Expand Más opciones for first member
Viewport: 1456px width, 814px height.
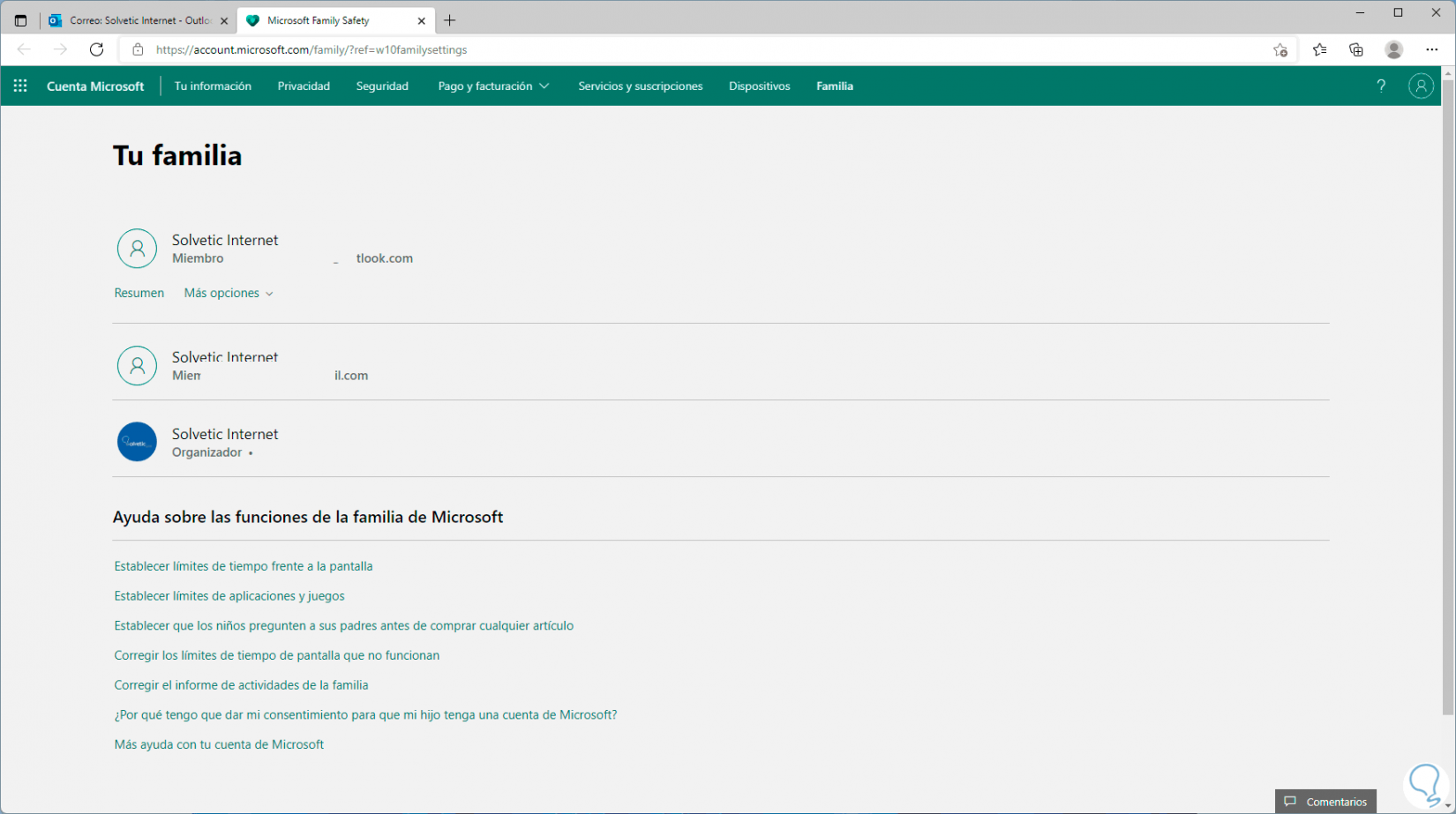[x=229, y=293]
